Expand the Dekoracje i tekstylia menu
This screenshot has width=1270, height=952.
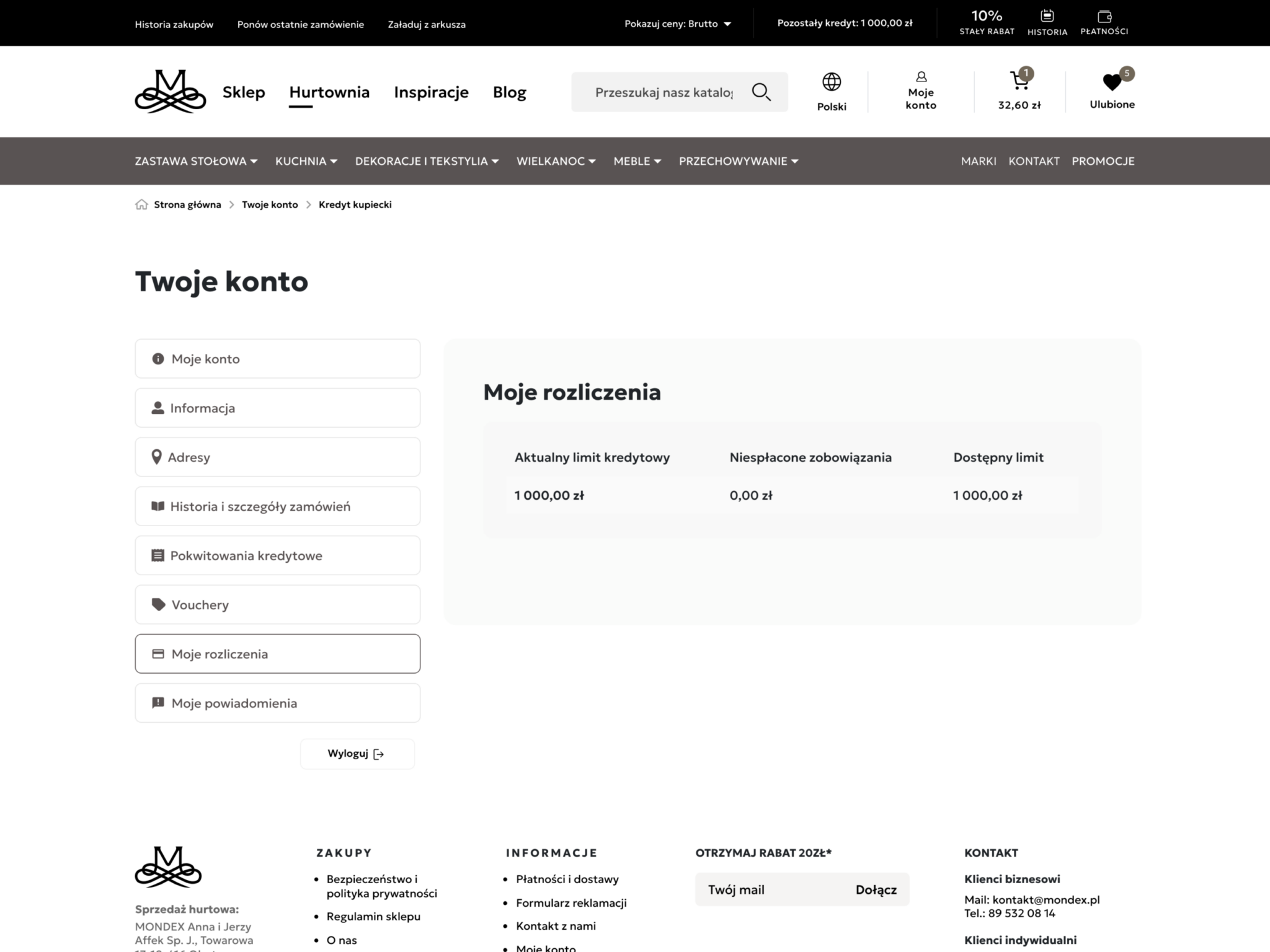pos(427,161)
